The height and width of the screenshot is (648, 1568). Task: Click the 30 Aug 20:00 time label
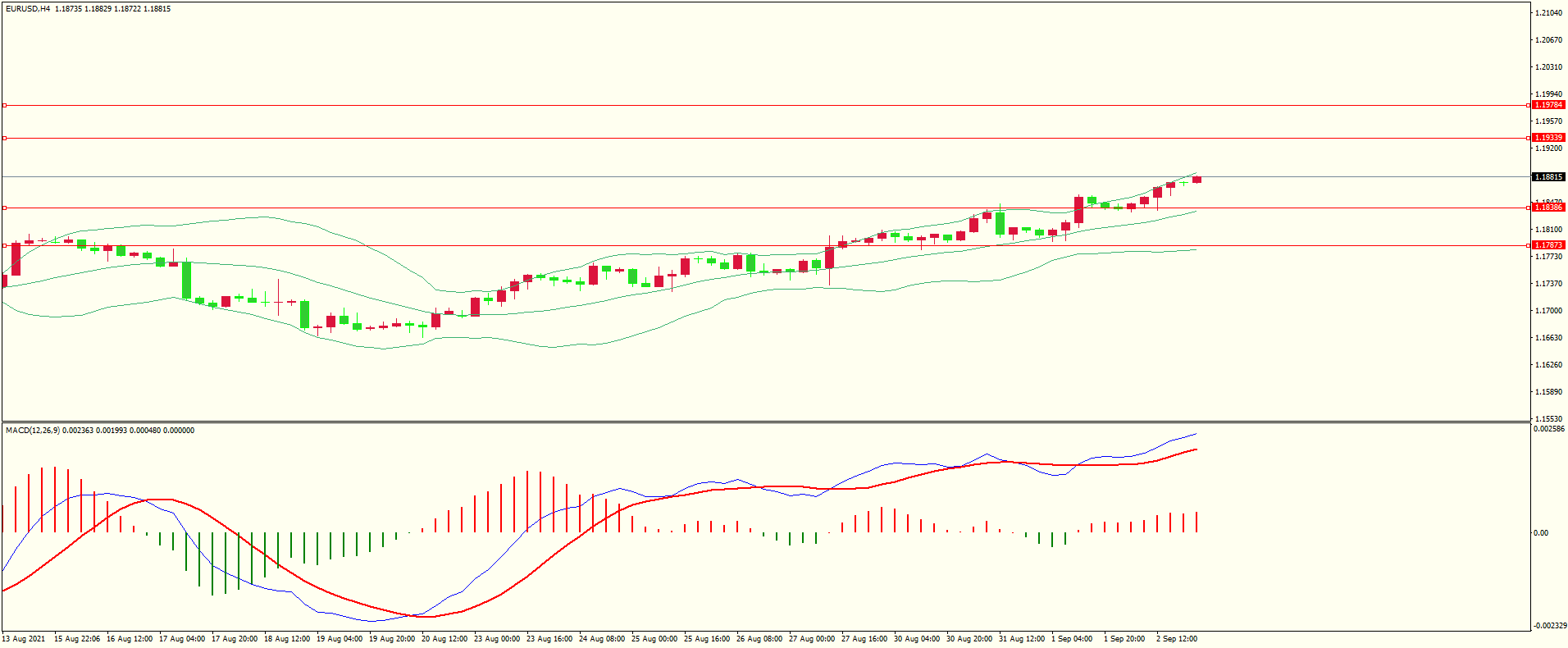(x=969, y=639)
